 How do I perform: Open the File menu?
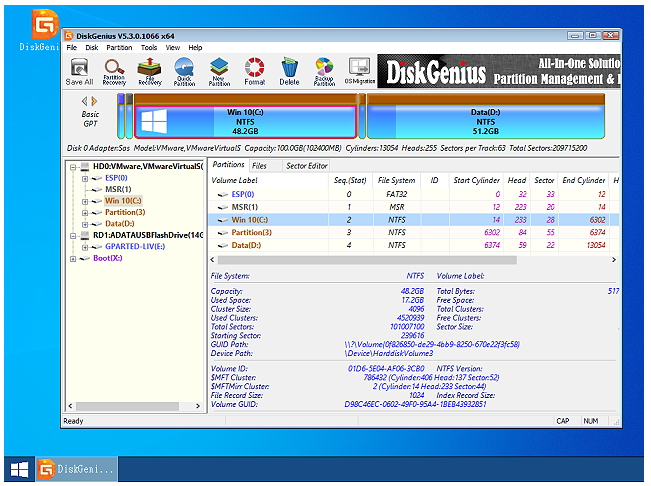pos(72,47)
